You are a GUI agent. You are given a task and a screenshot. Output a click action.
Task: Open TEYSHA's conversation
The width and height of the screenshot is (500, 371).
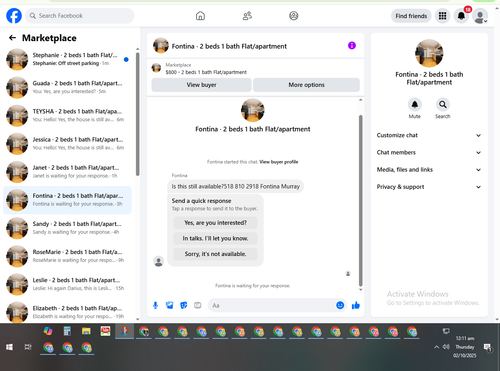(x=67, y=115)
